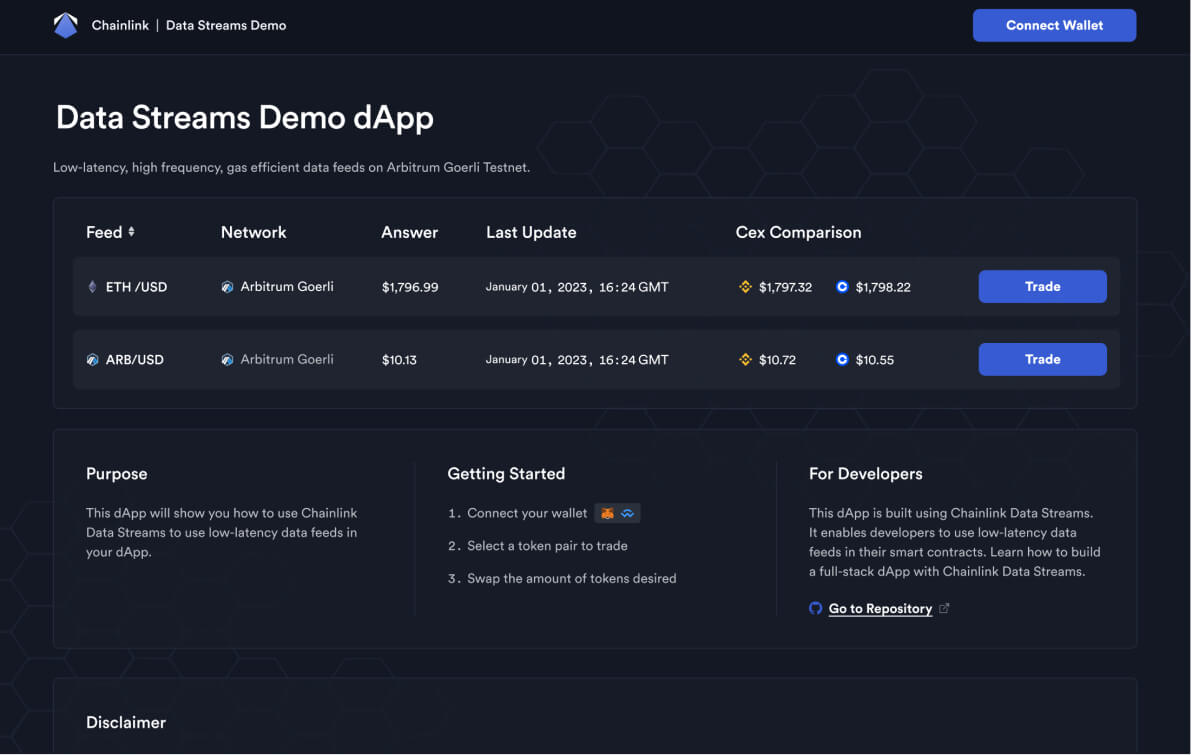Viewport: 1191px width, 755px height.
Task: Click the Chainlink brand name
Action: point(120,25)
